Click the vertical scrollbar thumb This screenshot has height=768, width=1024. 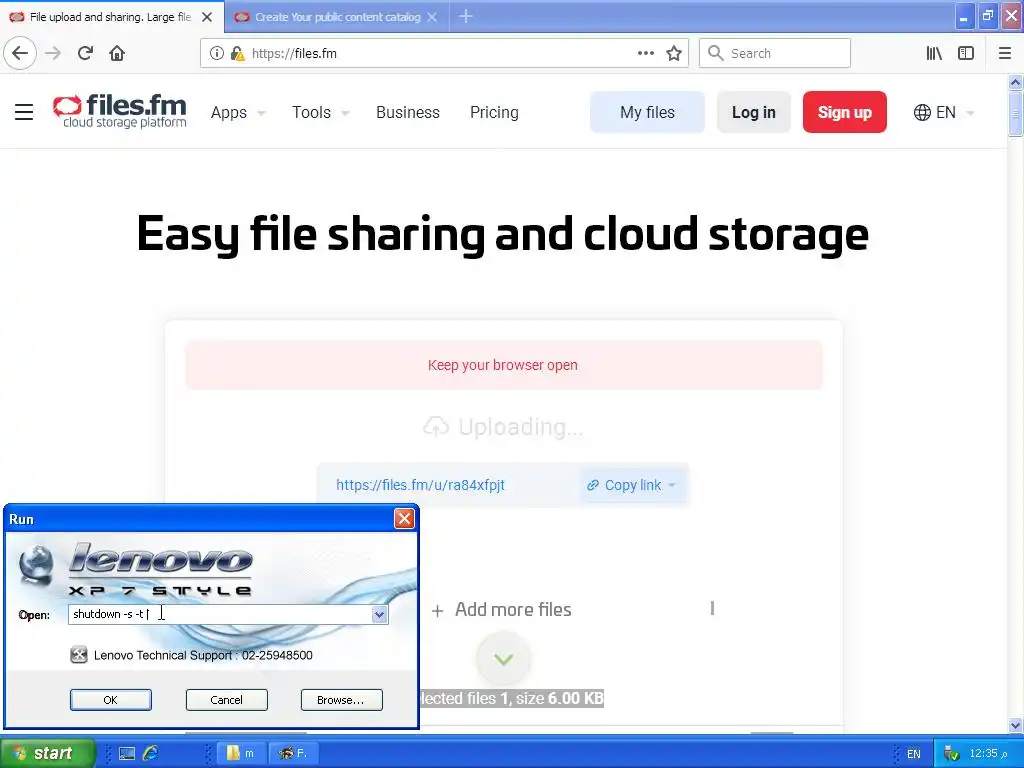tap(1015, 114)
